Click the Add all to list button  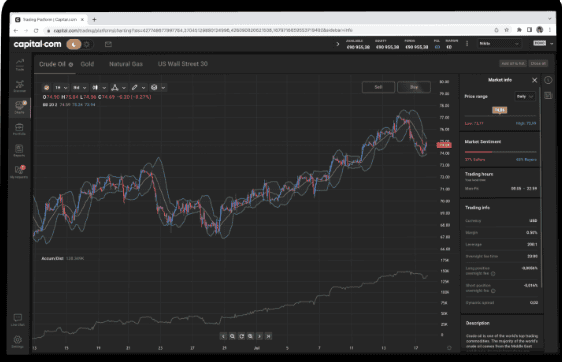pos(513,63)
